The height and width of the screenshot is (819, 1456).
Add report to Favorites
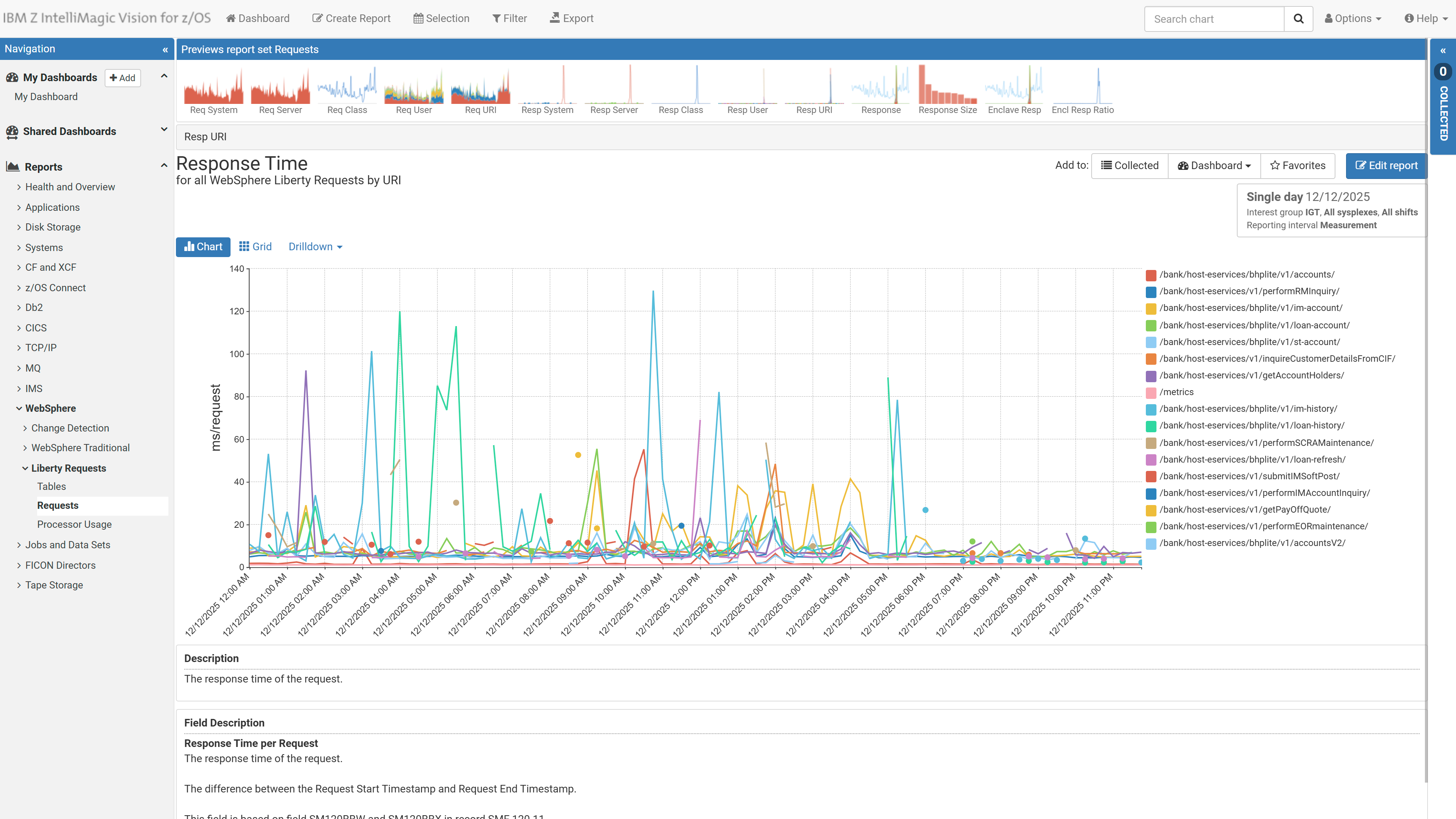1298,166
